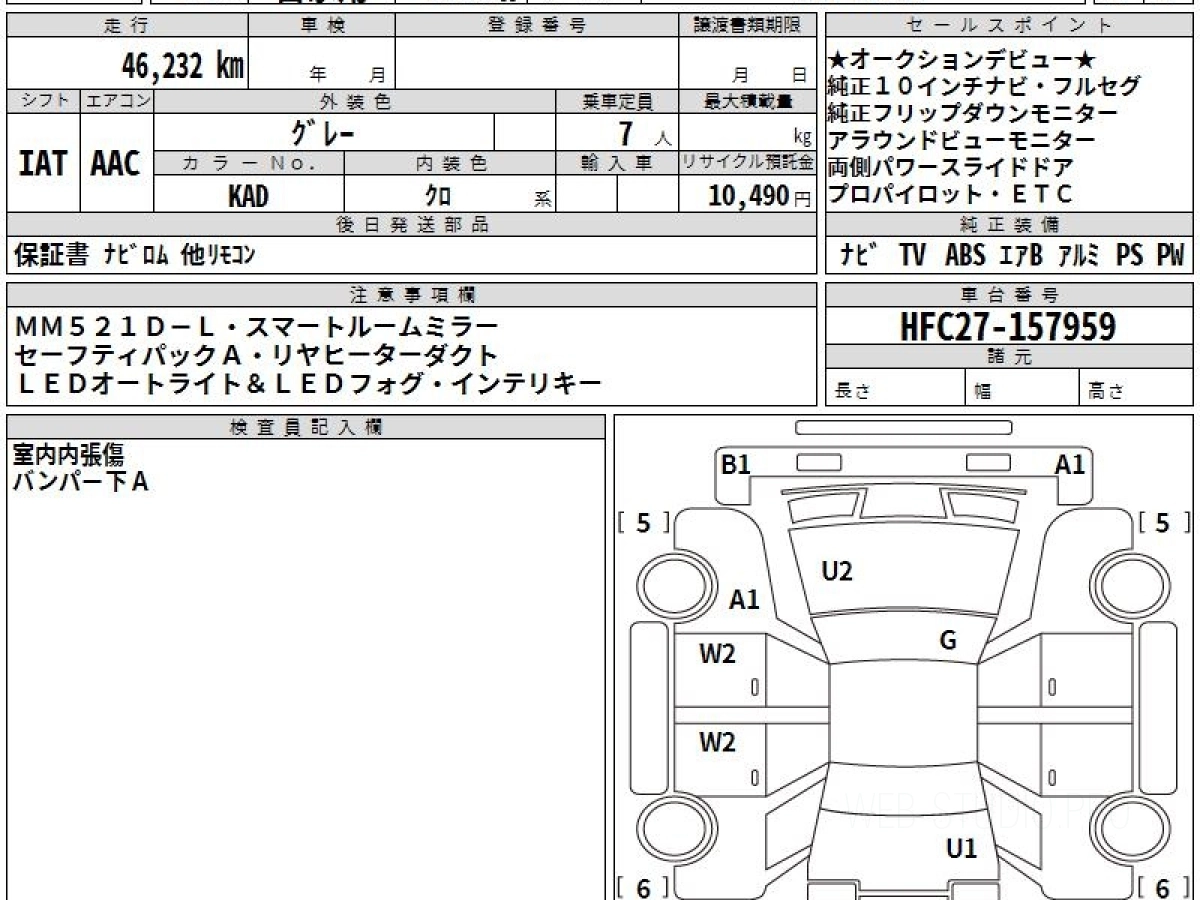Select the air conditioner value AAC
The height and width of the screenshot is (900, 1200).
click(x=116, y=163)
